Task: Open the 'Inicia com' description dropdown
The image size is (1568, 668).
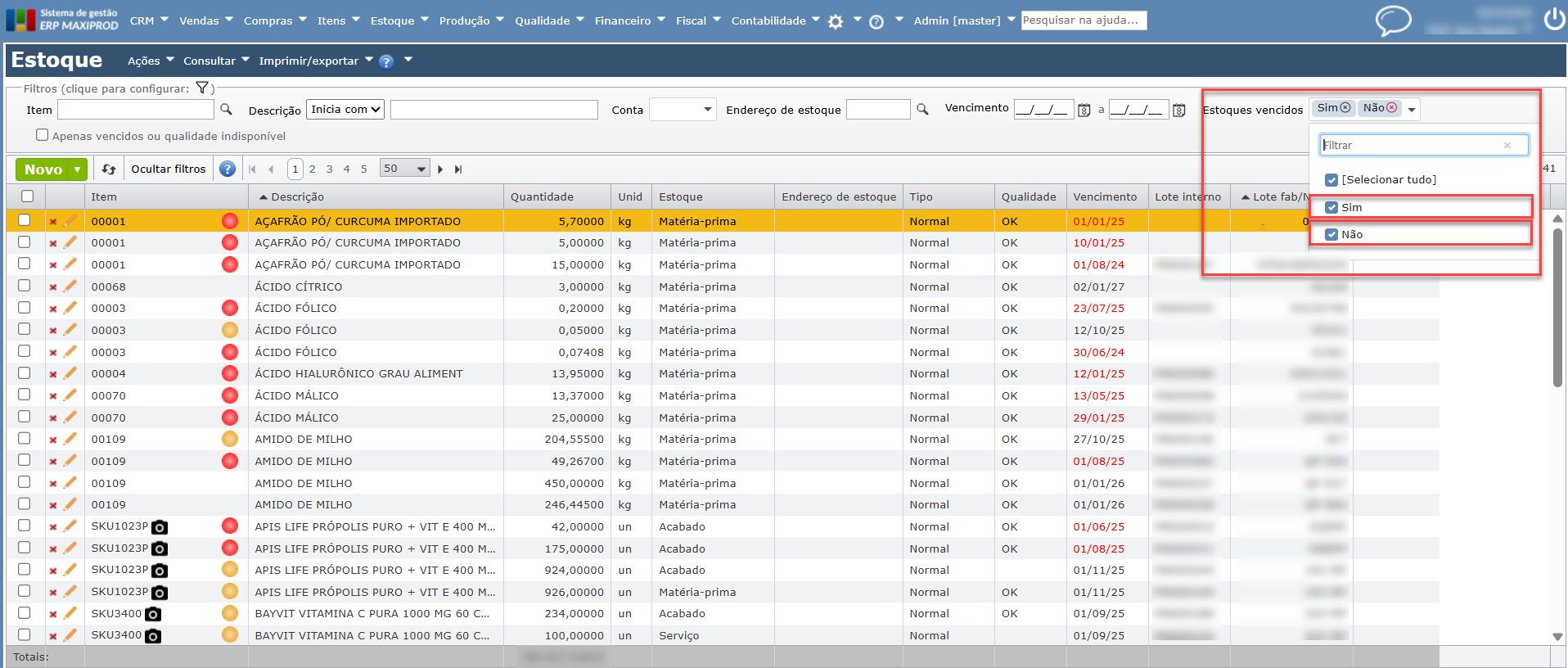Action: (345, 110)
